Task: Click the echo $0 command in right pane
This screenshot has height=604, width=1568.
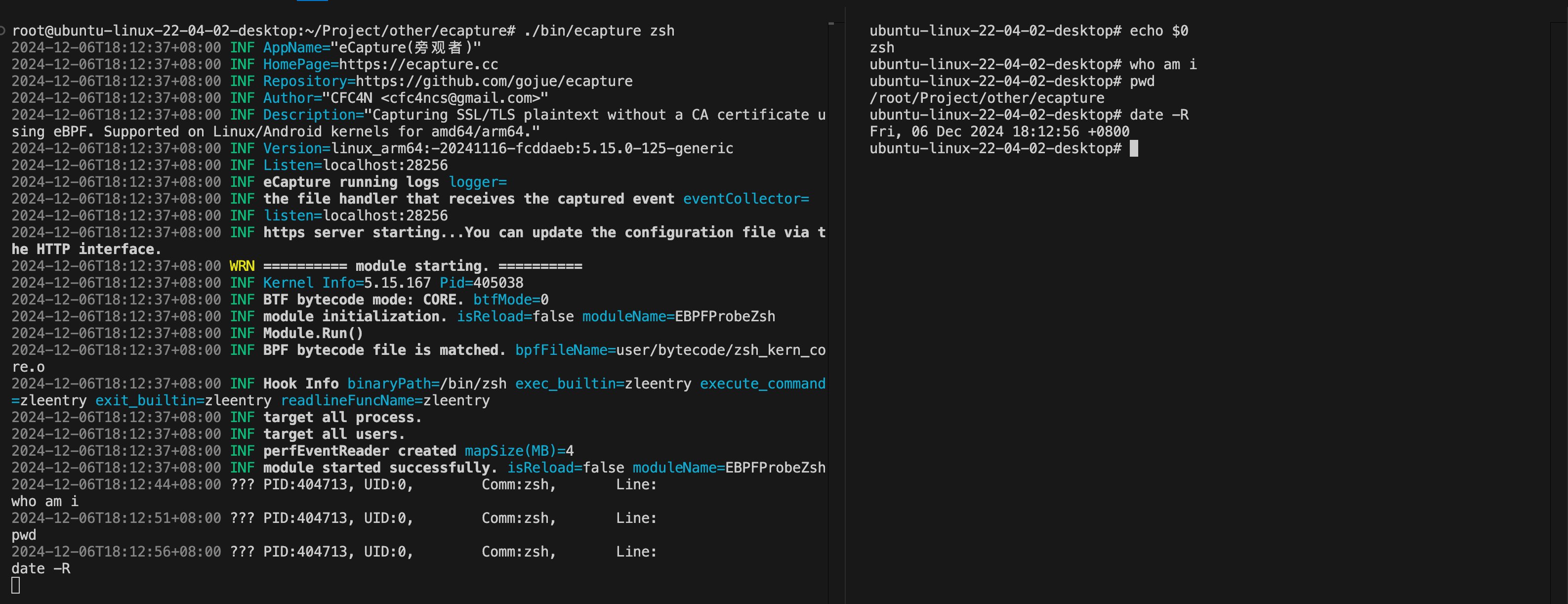Action: click(1158, 31)
